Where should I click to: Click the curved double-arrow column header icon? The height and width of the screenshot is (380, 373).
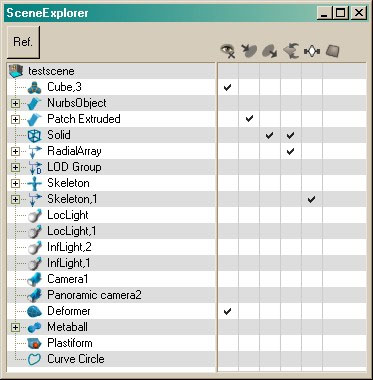[x=291, y=51]
